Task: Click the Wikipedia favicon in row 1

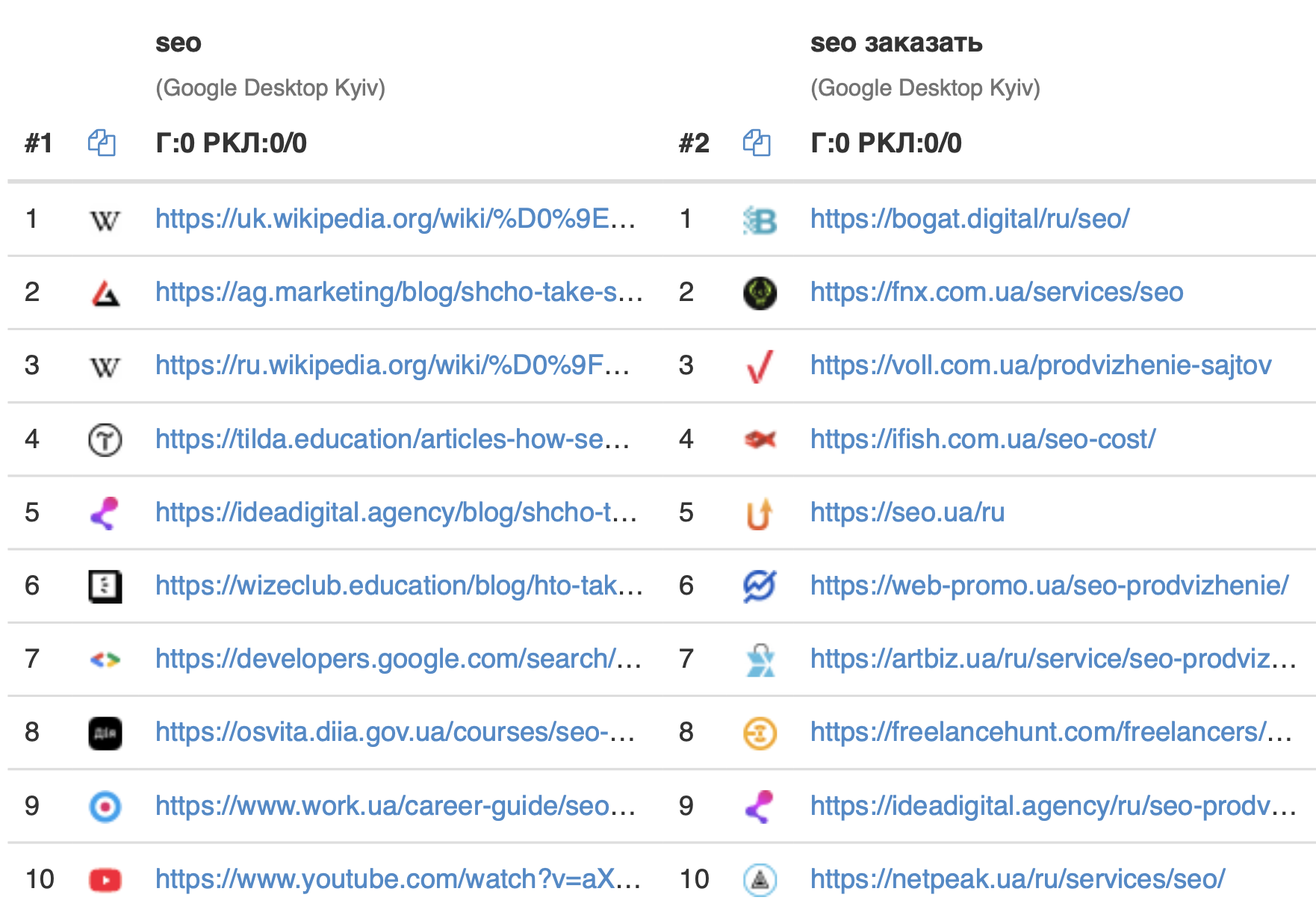Action: tap(105, 220)
